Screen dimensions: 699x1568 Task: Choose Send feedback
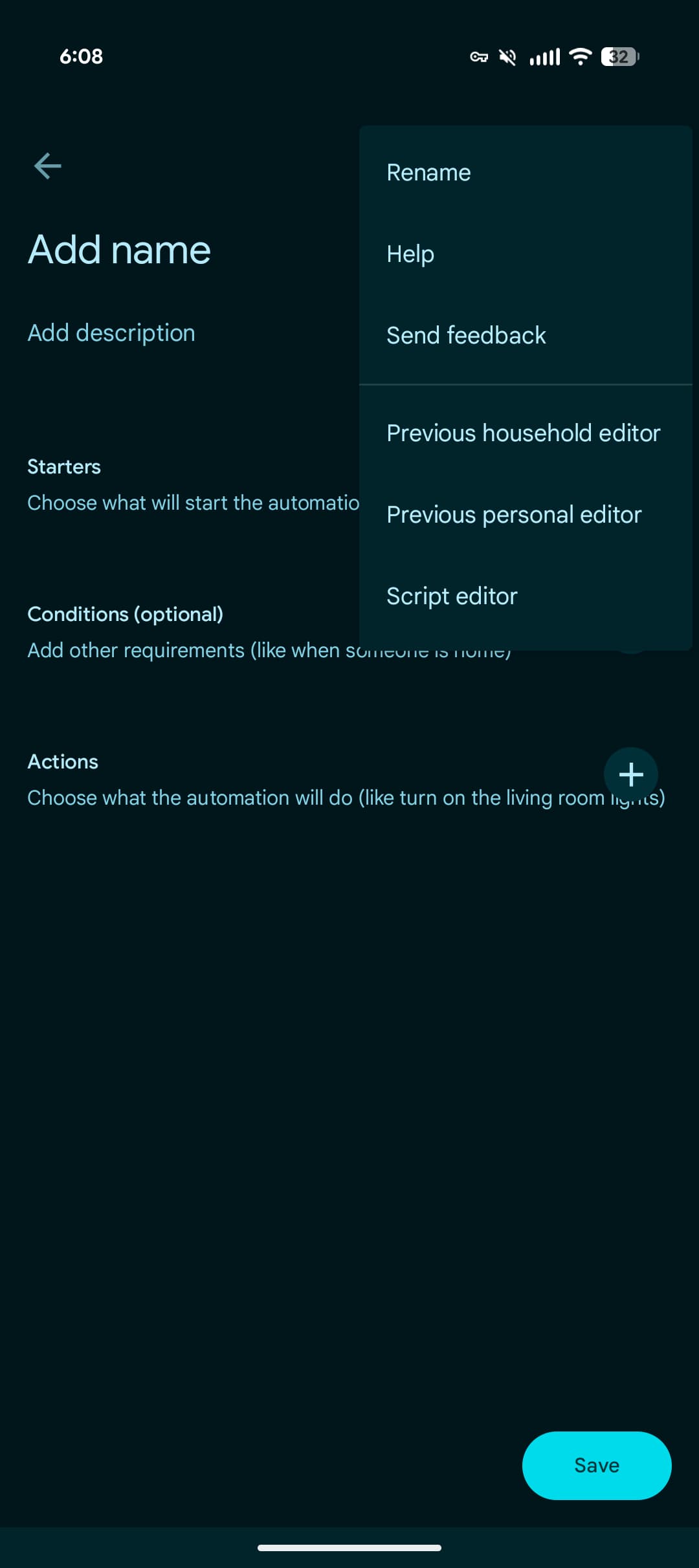(466, 335)
